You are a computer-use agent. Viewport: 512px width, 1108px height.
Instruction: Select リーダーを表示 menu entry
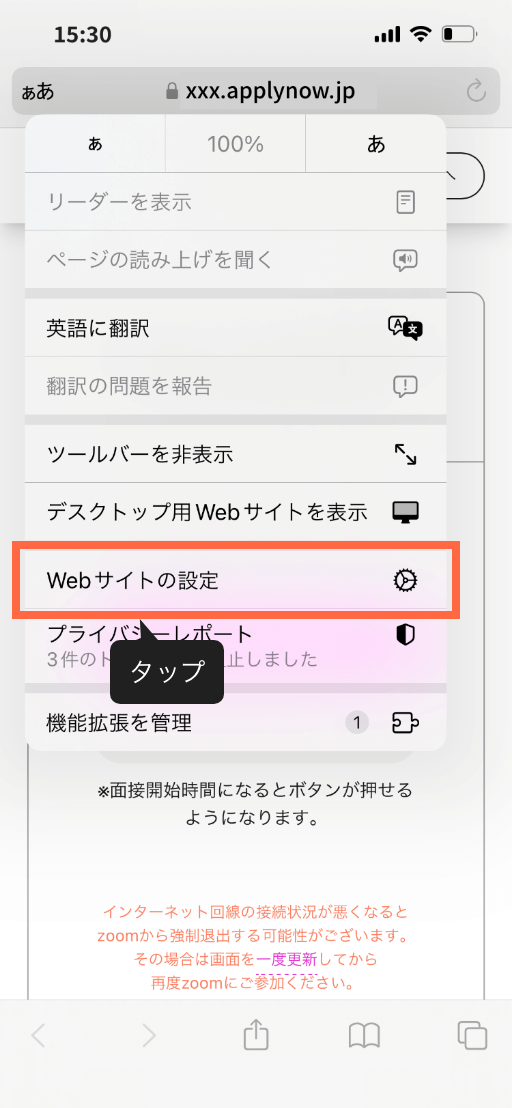click(236, 202)
